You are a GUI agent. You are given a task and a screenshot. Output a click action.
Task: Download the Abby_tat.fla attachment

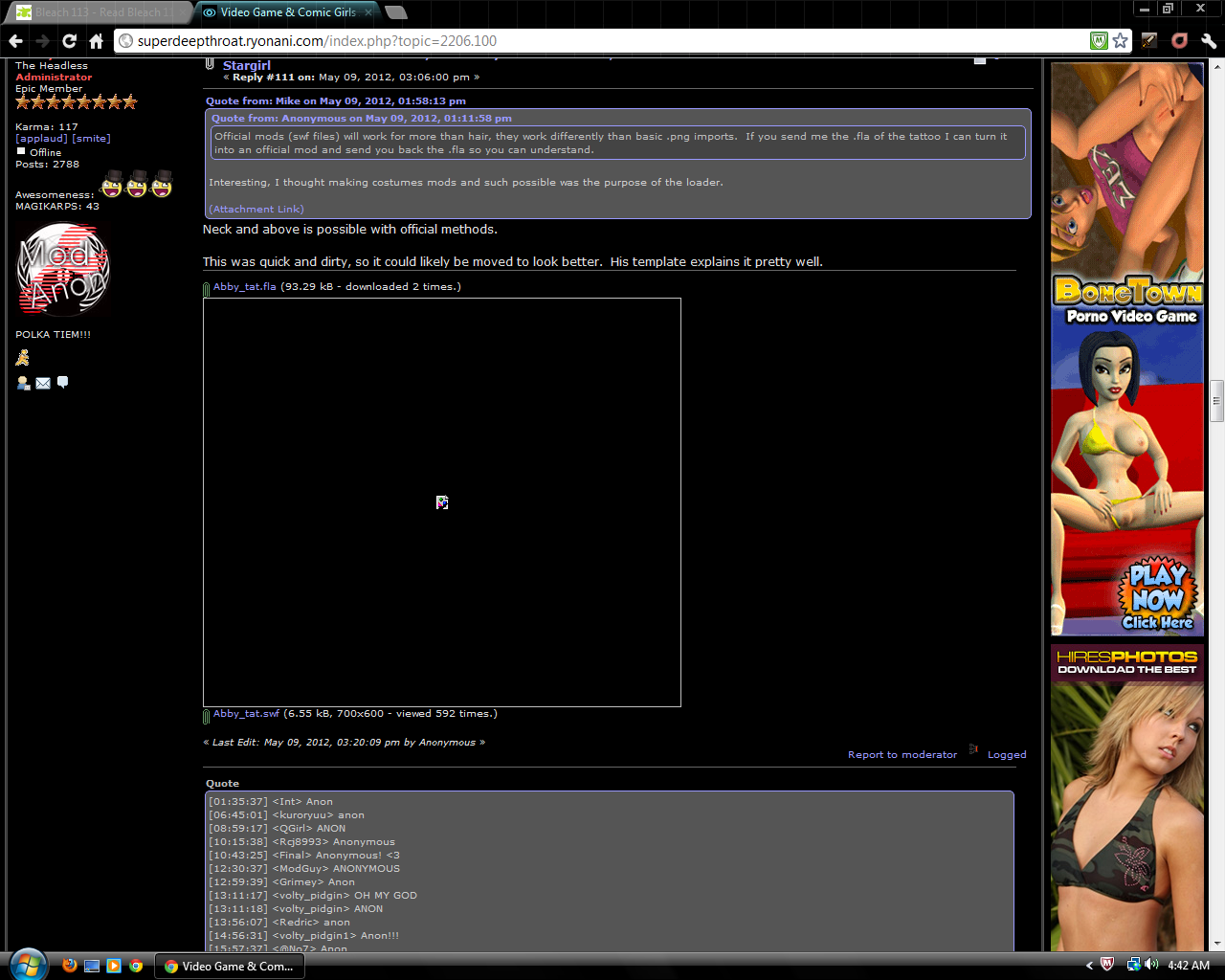click(x=244, y=287)
